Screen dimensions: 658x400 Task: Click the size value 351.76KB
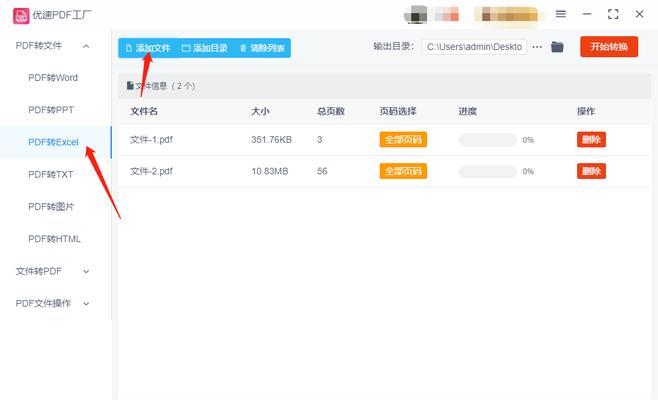point(271,139)
